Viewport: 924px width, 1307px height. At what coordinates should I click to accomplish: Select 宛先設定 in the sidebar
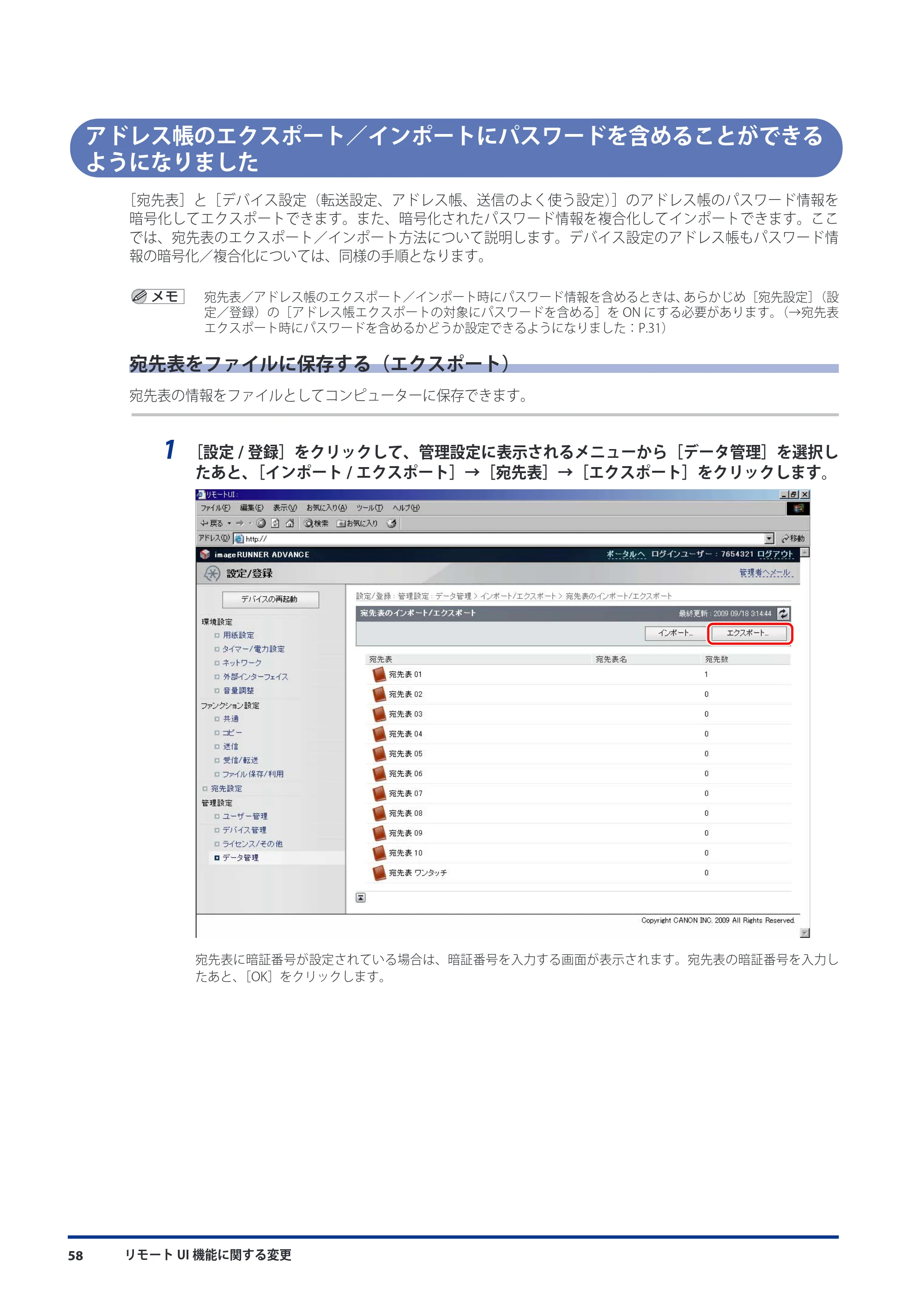click(226, 789)
